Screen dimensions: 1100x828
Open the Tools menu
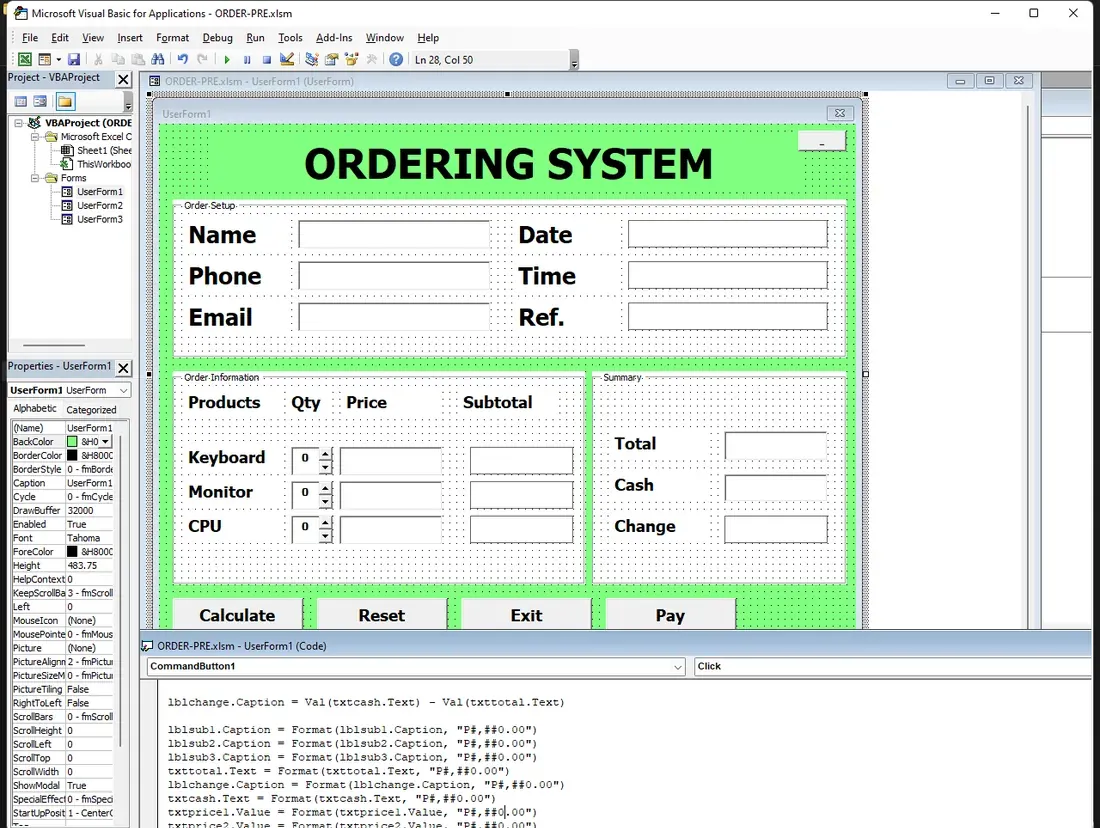[x=290, y=38]
